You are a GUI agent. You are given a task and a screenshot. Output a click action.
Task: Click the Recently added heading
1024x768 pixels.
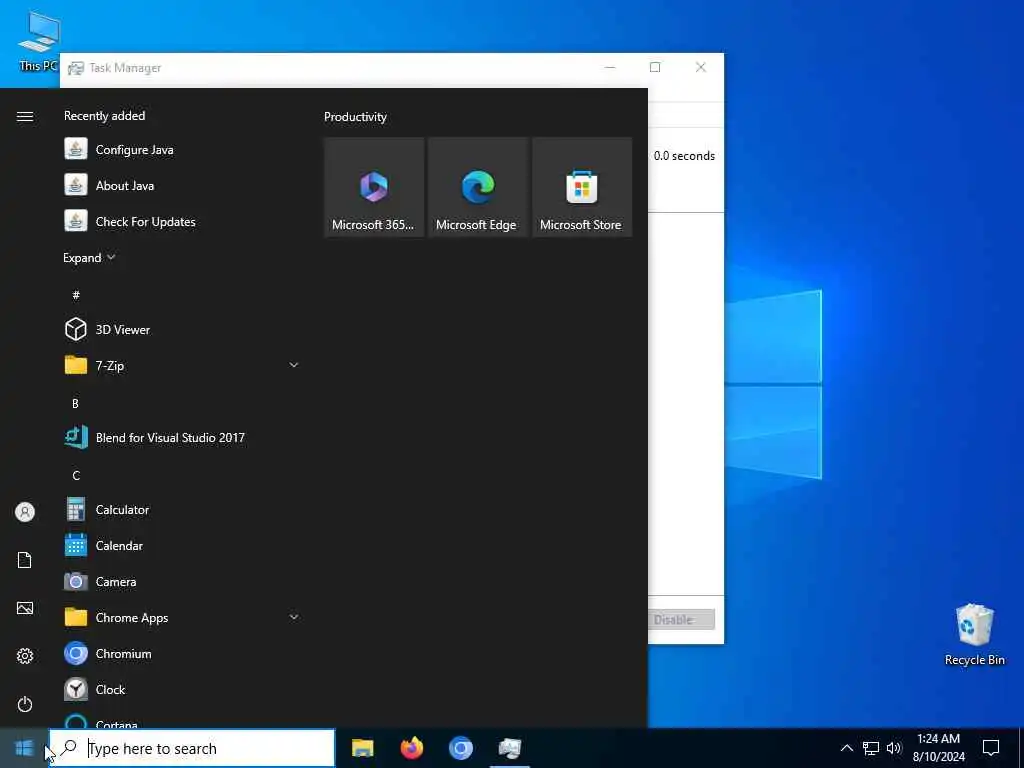104,116
